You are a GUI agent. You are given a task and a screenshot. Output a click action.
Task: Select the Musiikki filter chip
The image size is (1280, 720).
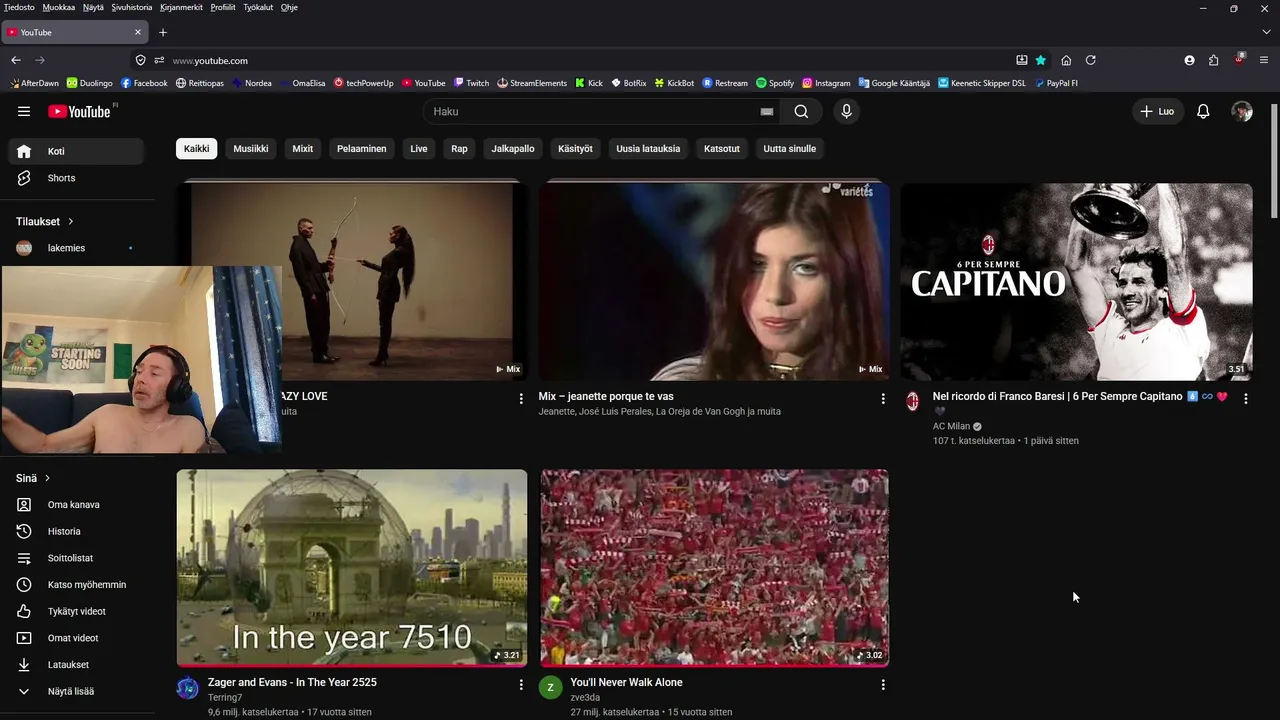point(251,149)
